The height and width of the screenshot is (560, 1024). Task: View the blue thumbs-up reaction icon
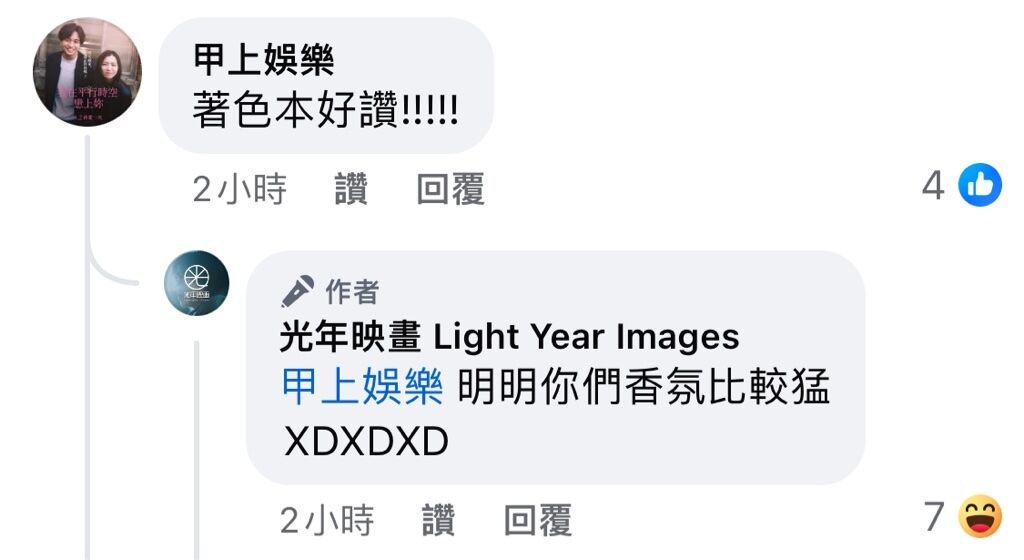coord(980,185)
